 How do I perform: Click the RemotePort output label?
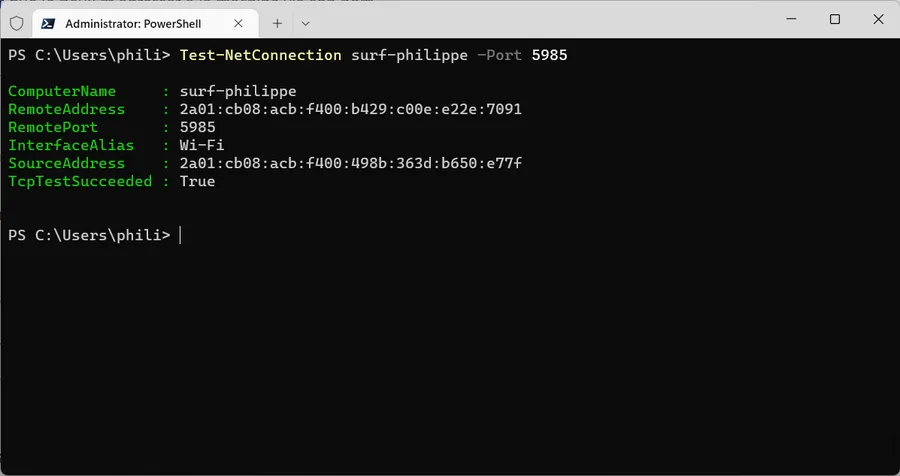[53, 127]
